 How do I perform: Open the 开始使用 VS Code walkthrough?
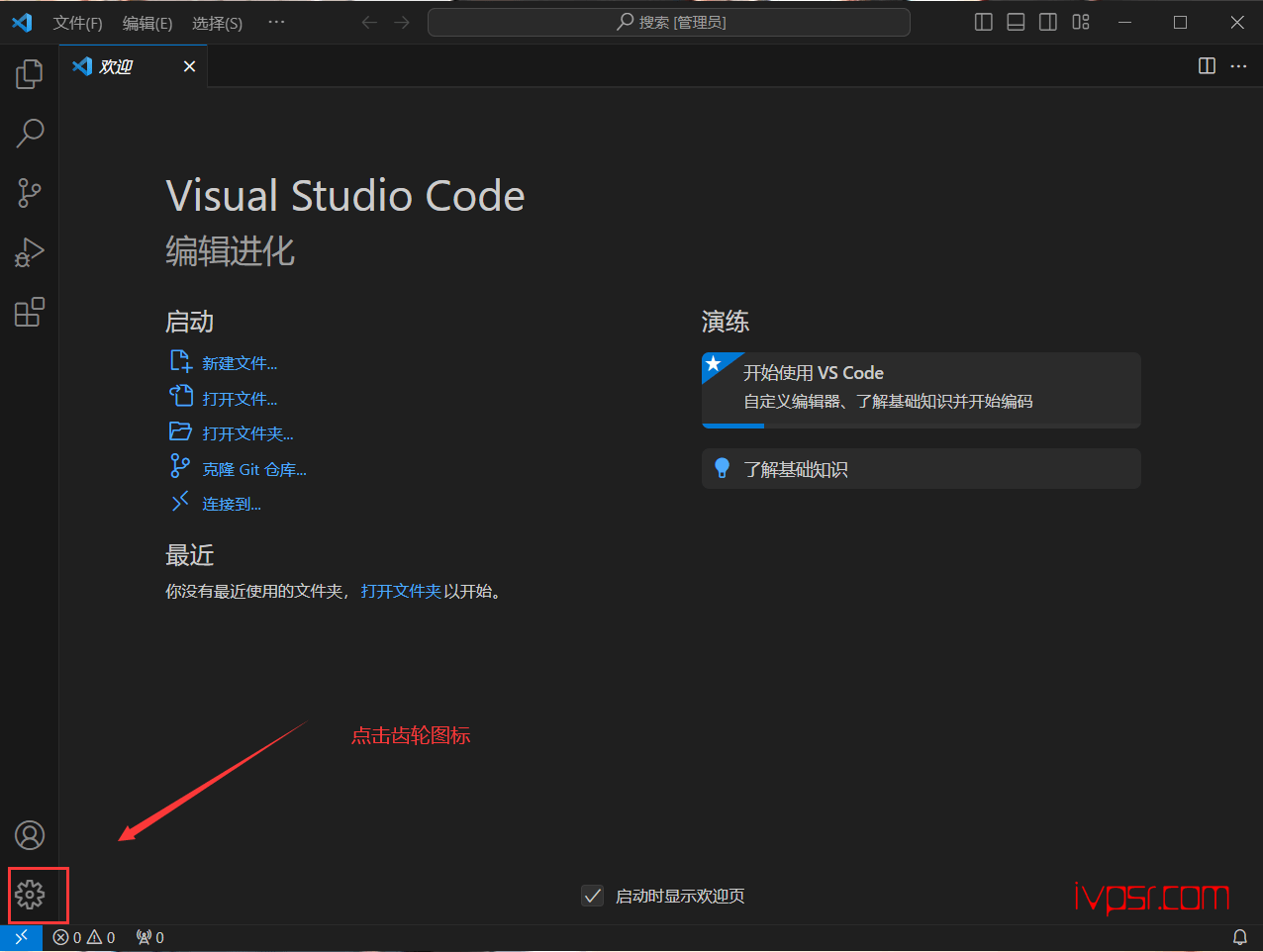(x=922, y=390)
